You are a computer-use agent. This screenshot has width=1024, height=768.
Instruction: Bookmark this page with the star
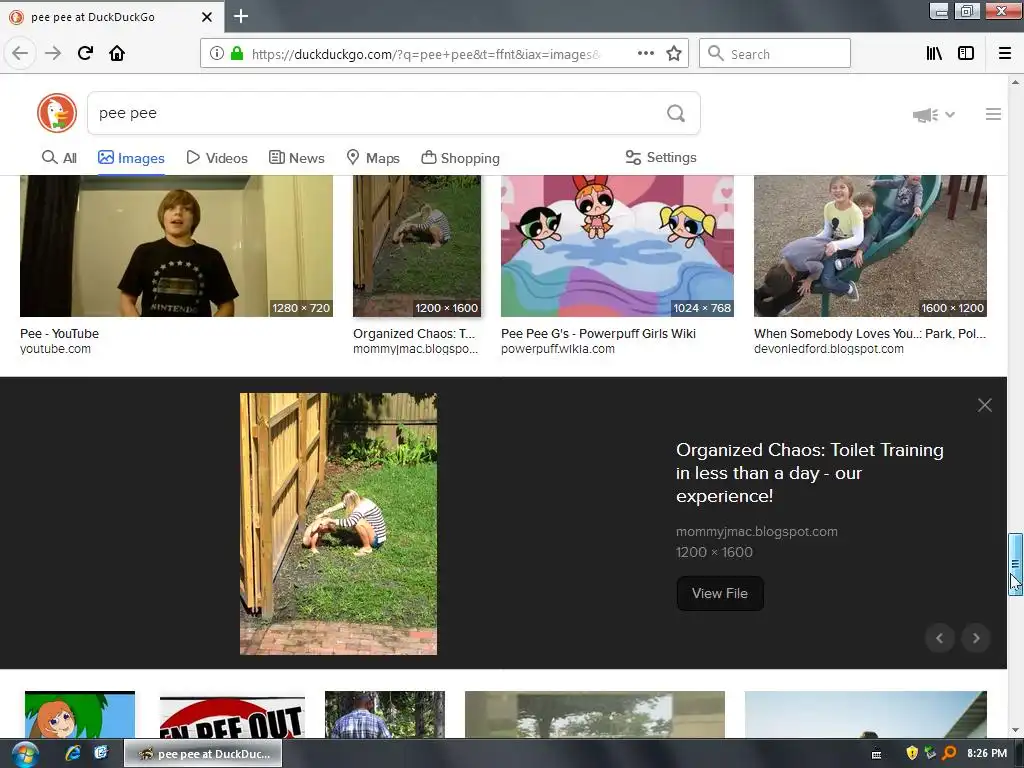pyautogui.click(x=674, y=54)
